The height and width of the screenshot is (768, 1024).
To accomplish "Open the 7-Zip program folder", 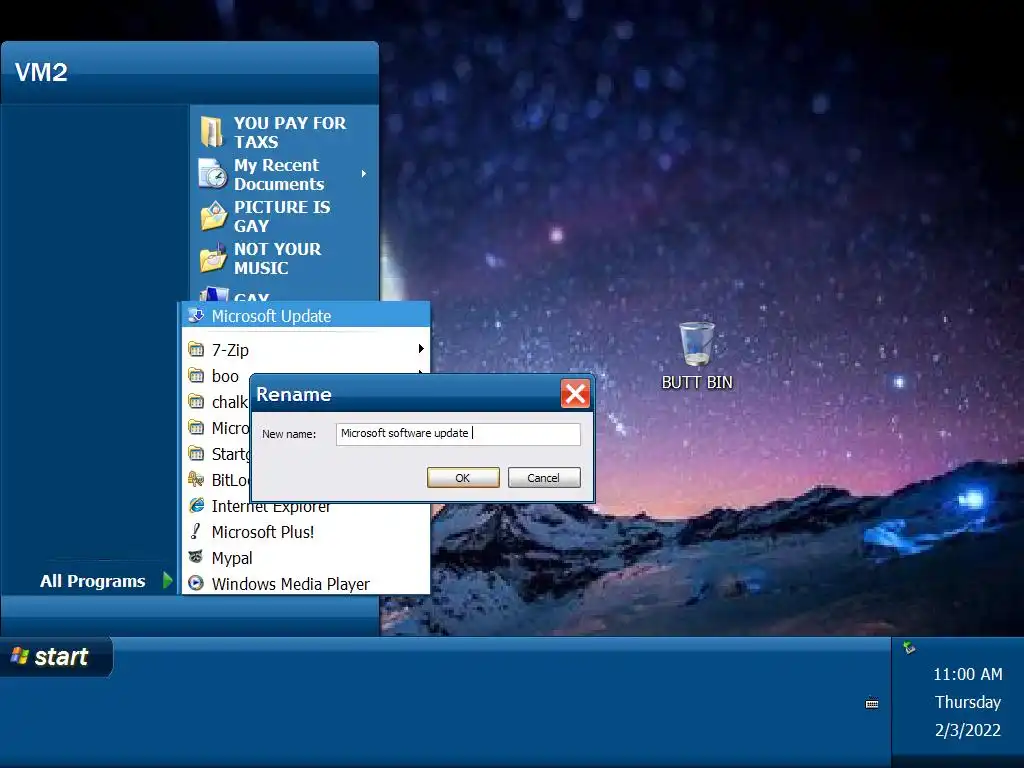I will (305, 350).
